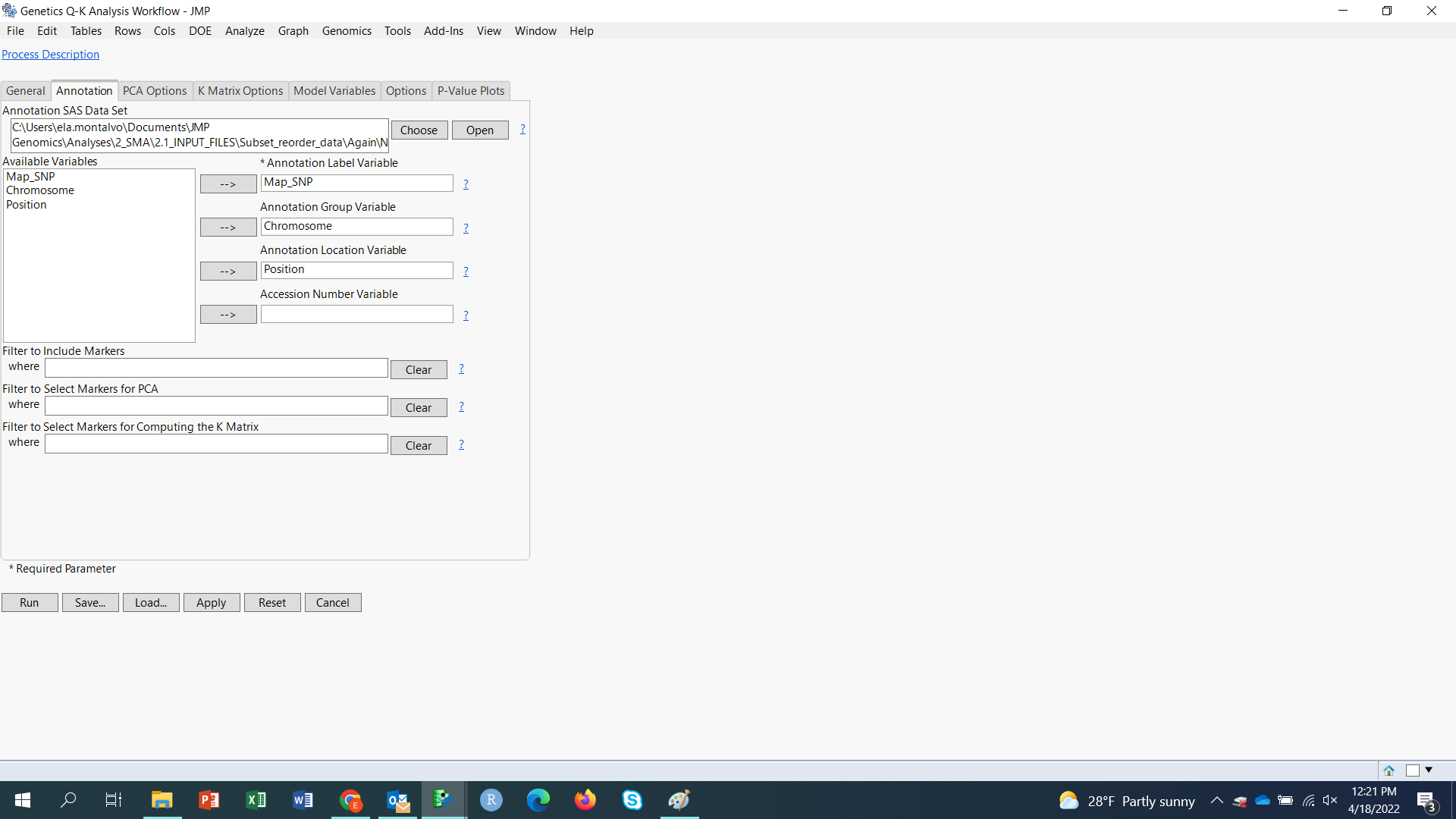Open help for Annotation SAS Data Set

click(522, 130)
